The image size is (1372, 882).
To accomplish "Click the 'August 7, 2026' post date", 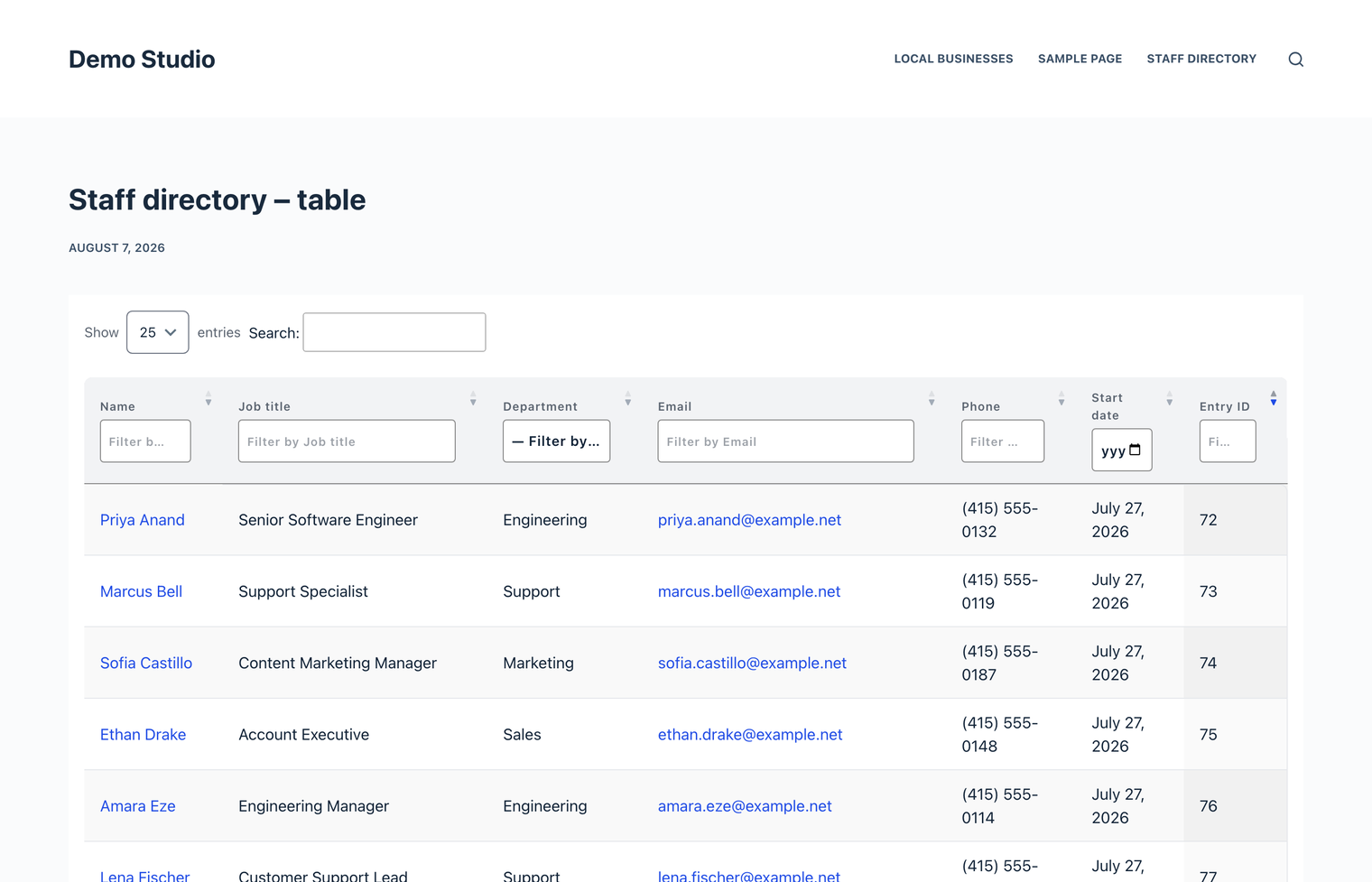I will coord(116,247).
